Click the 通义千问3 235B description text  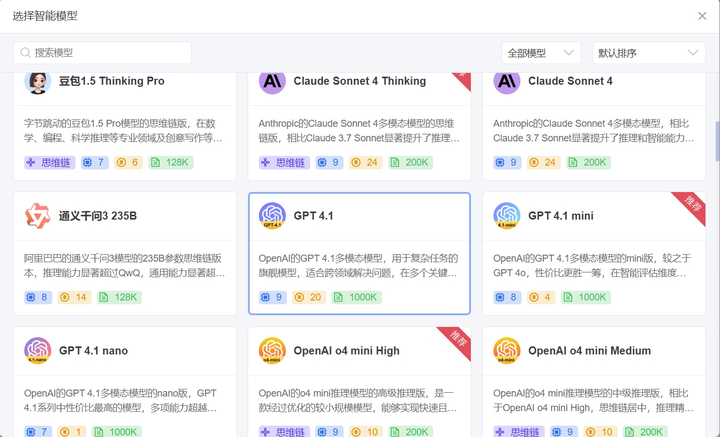point(124,266)
